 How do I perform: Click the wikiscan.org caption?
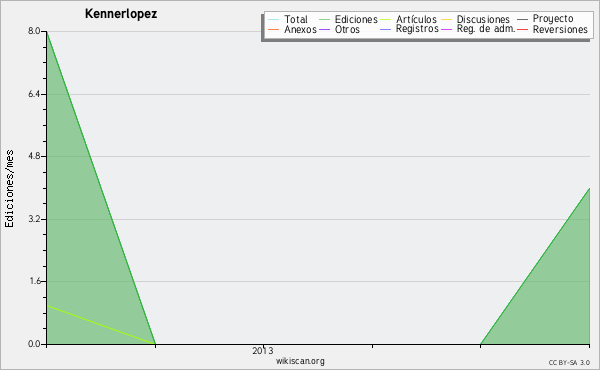(300, 361)
